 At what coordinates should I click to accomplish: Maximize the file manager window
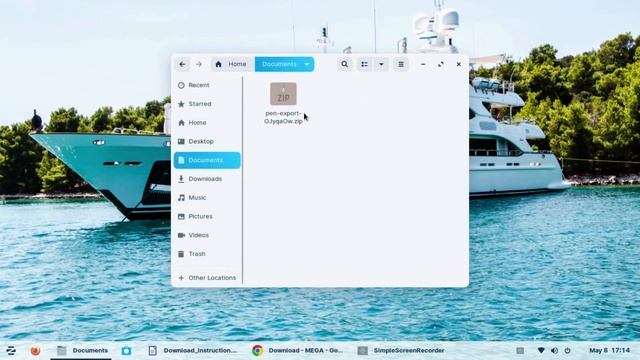click(441, 64)
